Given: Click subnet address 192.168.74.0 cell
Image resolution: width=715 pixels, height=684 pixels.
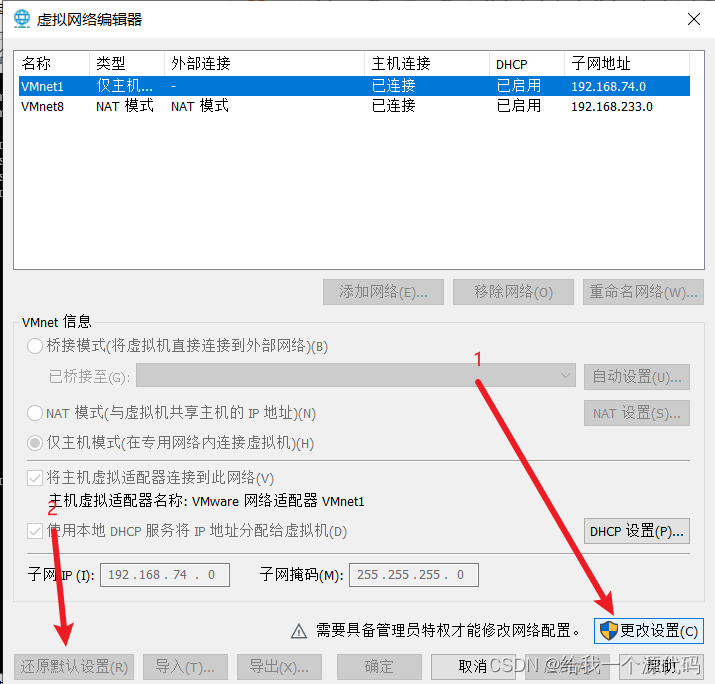Looking at the screenshot, I should tap(608, 87).
